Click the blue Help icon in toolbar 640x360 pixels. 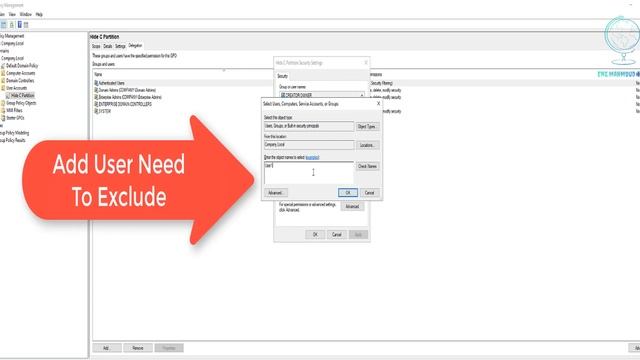click(19, 25)
